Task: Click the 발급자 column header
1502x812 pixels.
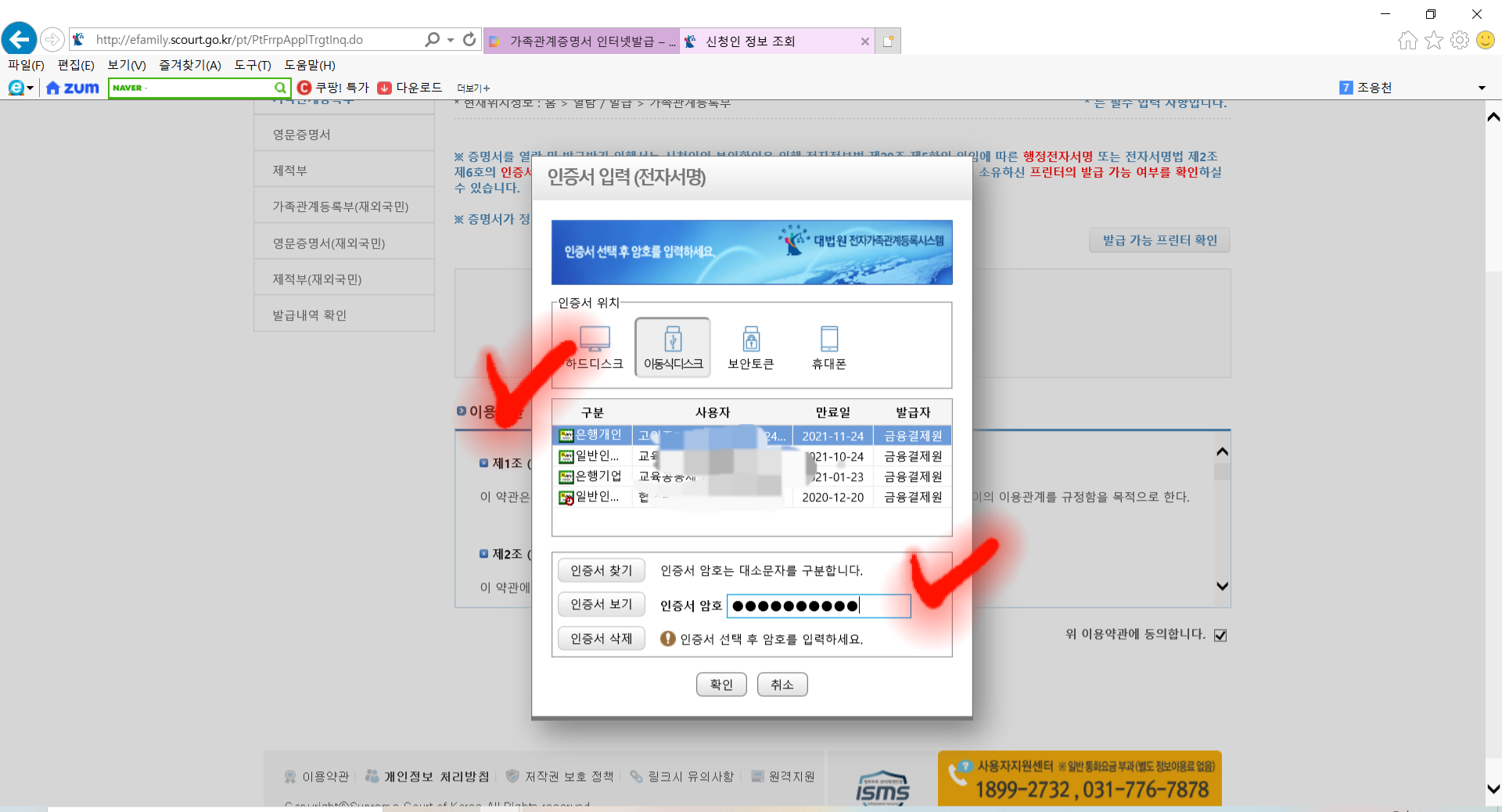Action: [913, 412]
